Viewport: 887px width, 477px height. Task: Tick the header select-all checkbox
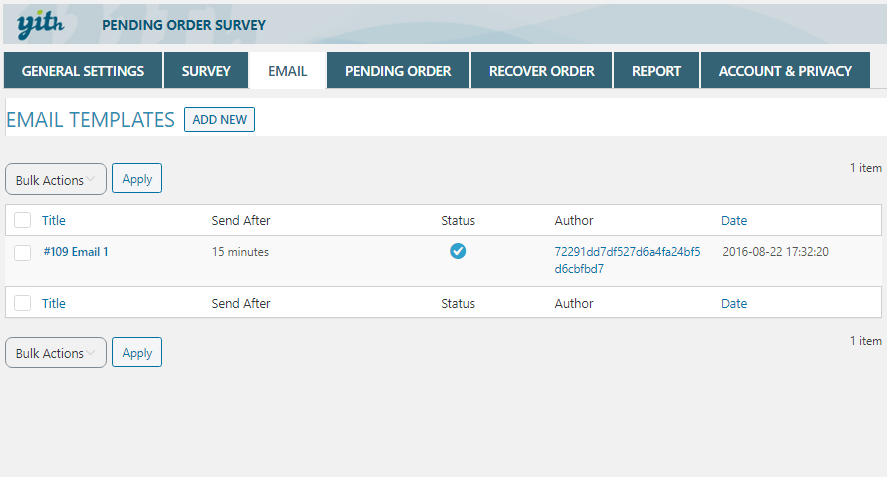click(x=23, y=221)
